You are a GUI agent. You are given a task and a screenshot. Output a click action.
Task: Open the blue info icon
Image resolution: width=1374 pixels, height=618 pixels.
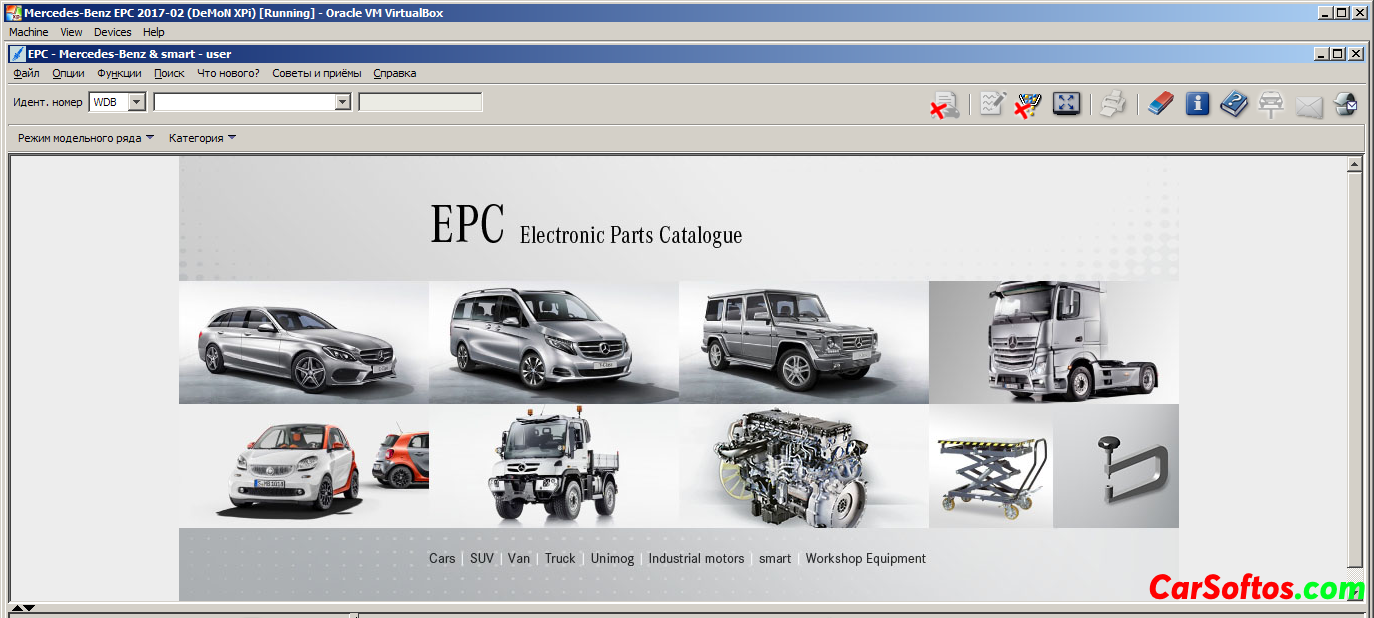(x=1197, y=103)
